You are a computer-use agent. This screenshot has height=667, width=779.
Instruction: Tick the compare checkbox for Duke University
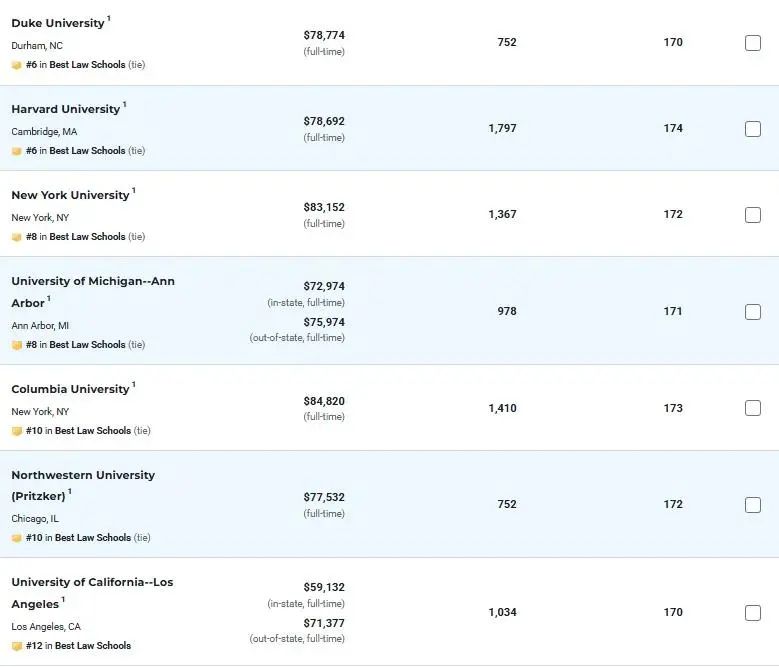point(753,43)
